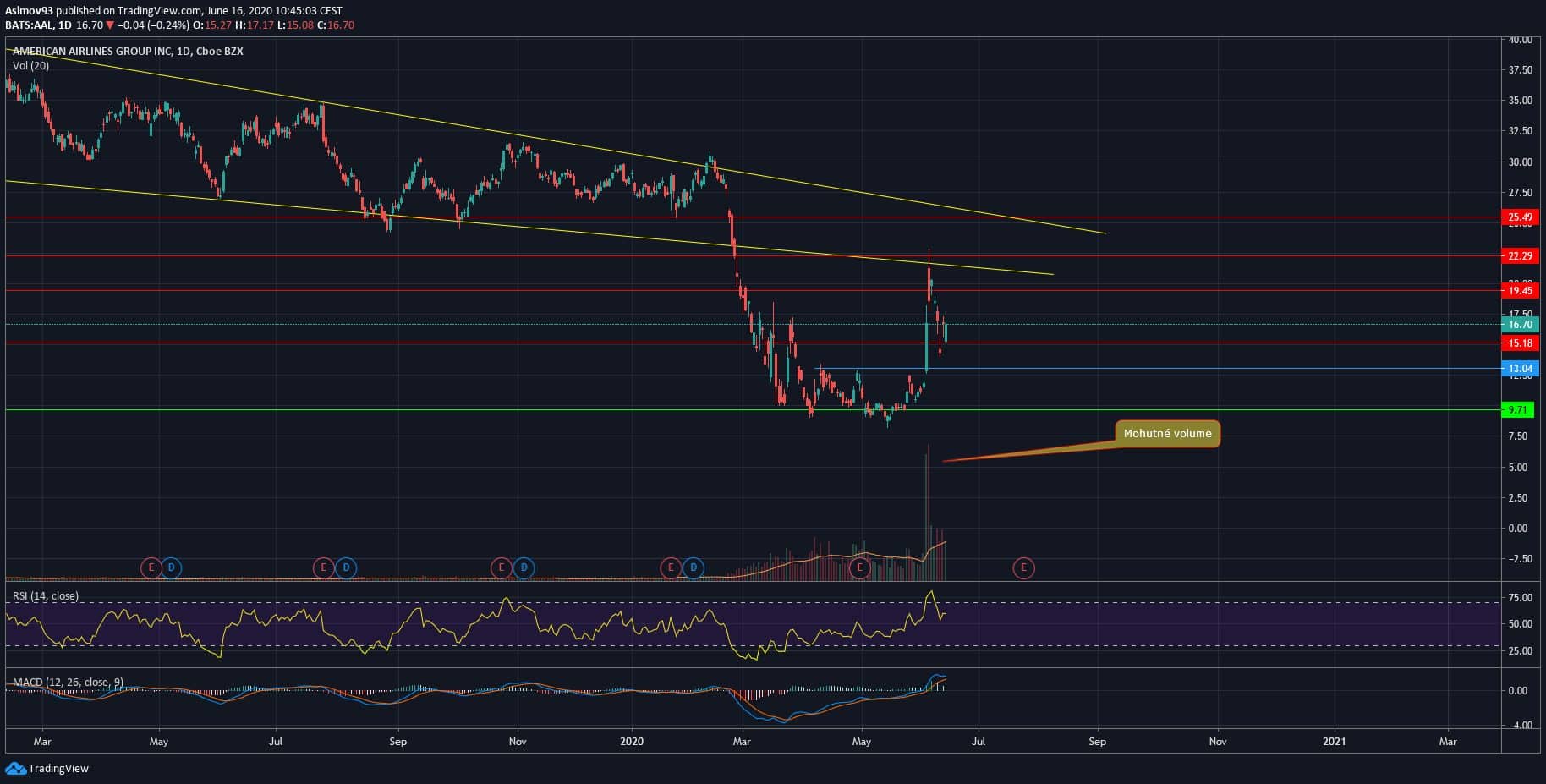Click the leftmost earnings E marker

click(x=151, y=567)
